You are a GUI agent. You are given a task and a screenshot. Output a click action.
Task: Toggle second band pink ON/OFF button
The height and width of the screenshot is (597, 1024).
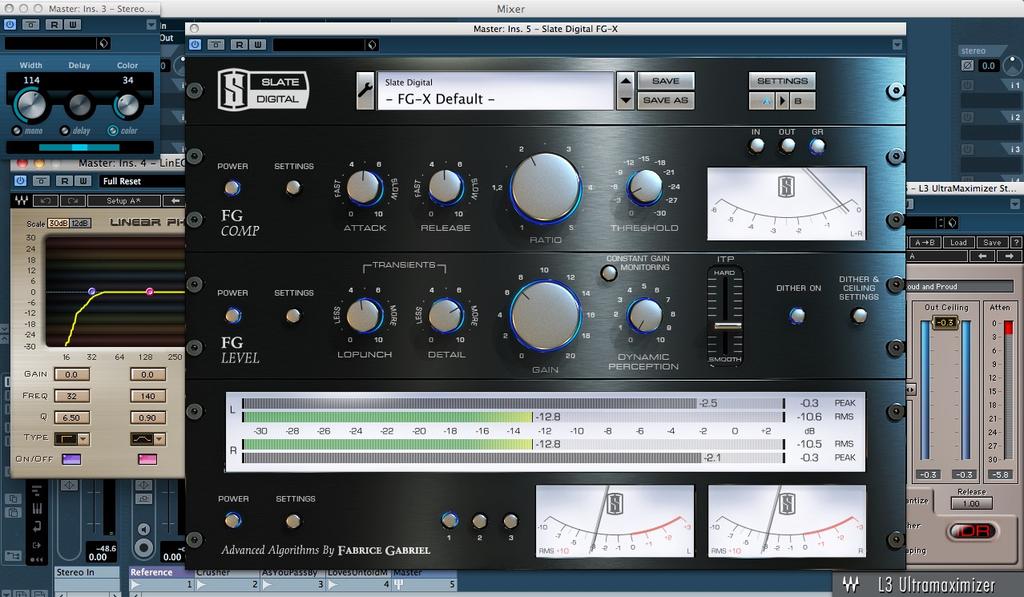[x=148, y=459]
